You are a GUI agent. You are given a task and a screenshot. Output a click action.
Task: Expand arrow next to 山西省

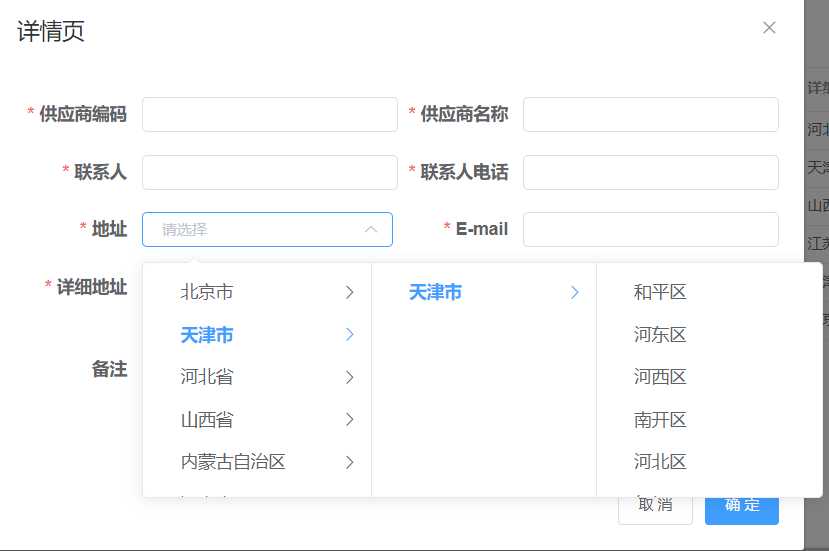(349, 420)
